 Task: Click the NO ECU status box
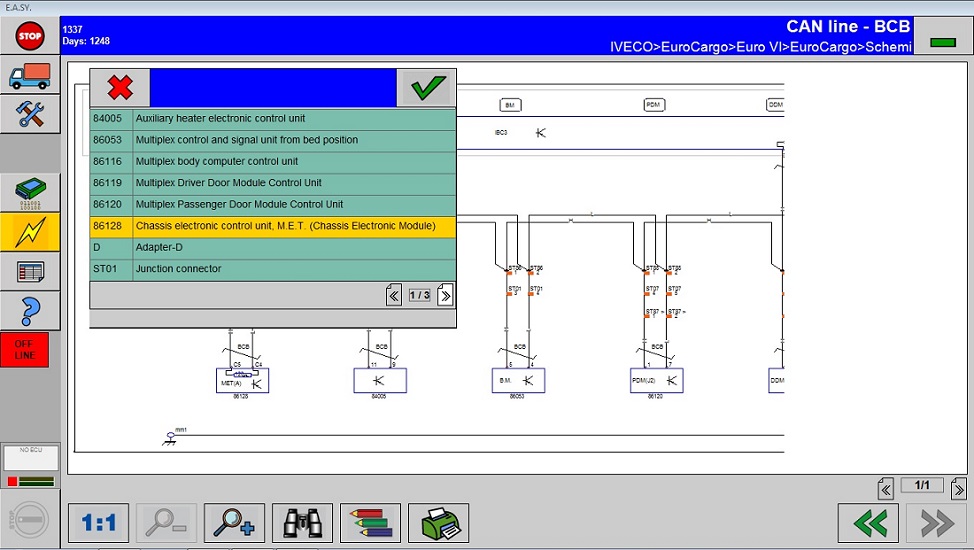pyautogui.click(x=30, y=457)
